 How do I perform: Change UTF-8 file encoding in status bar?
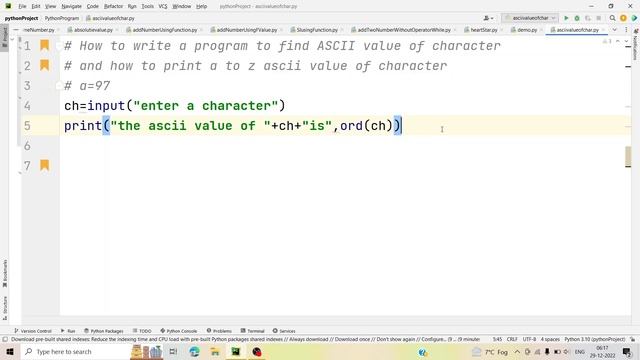pos(529,339)
